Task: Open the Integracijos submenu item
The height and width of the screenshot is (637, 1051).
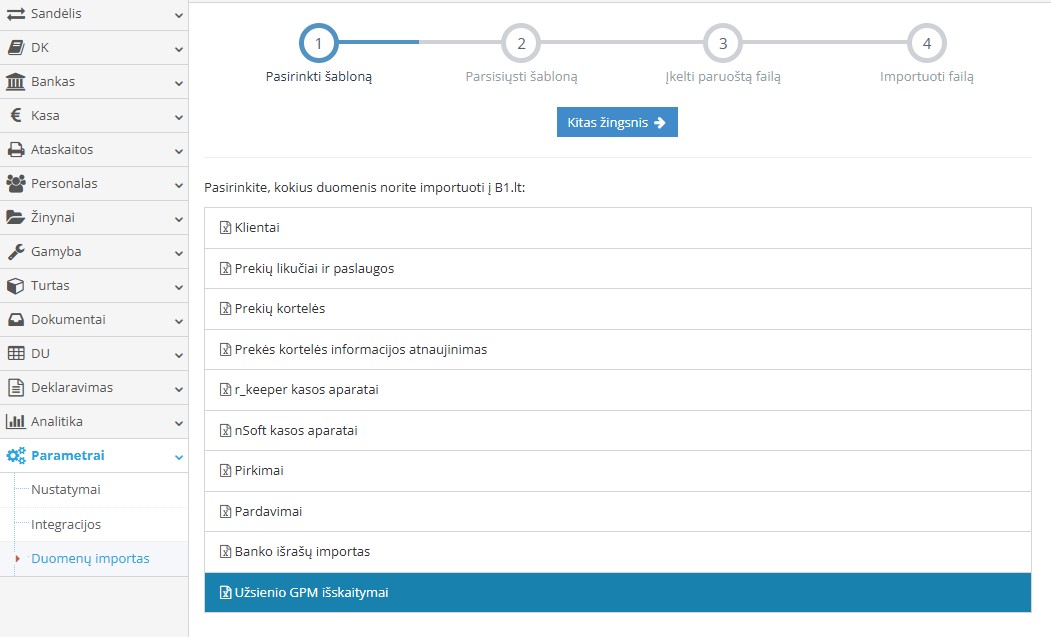Action: point(66,524)
